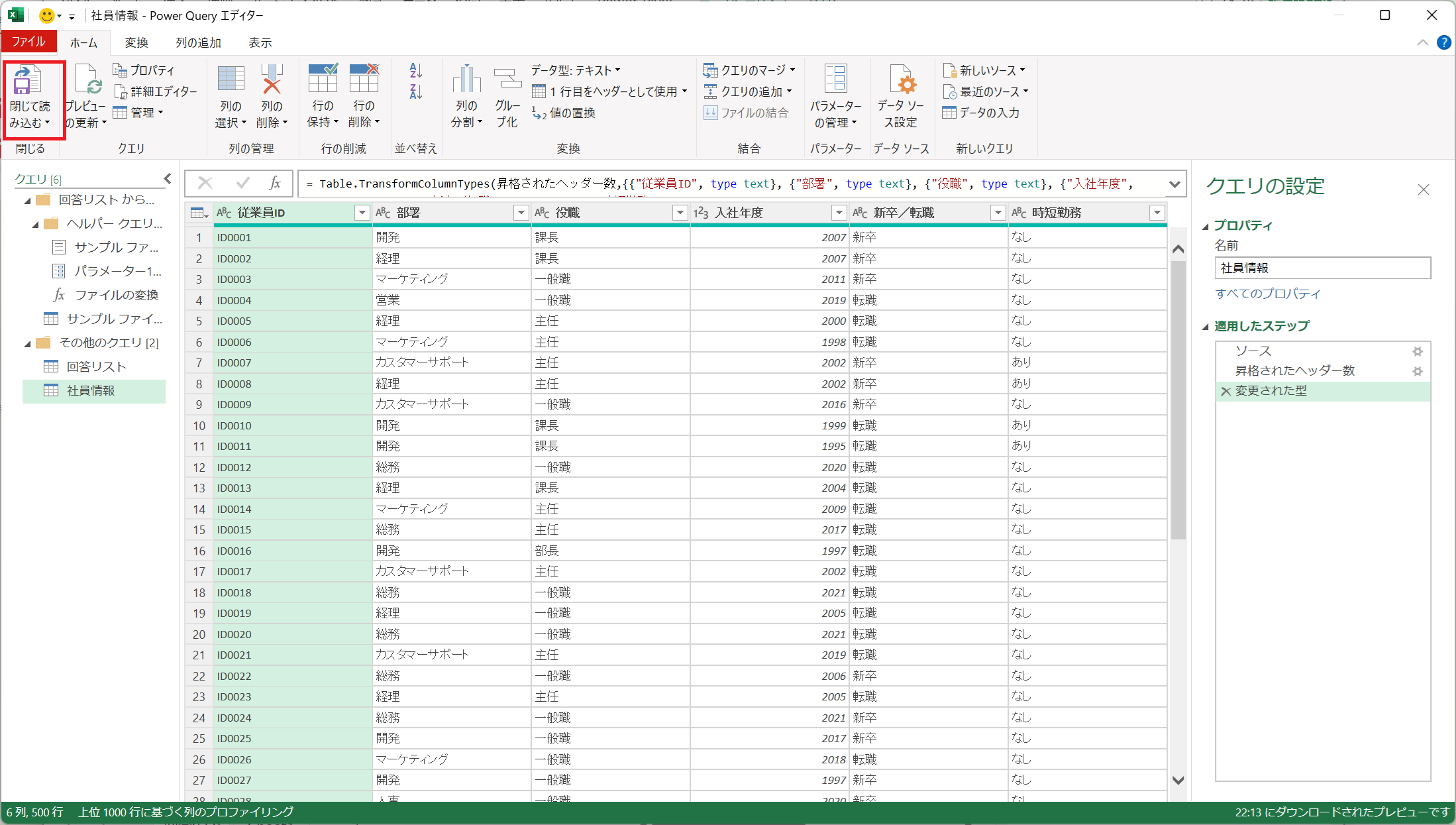Image resolution: width=1456 pixels, height=825 pixels.
Task: Switch to the 列の追加 tab
Action: tap(198, 42)
